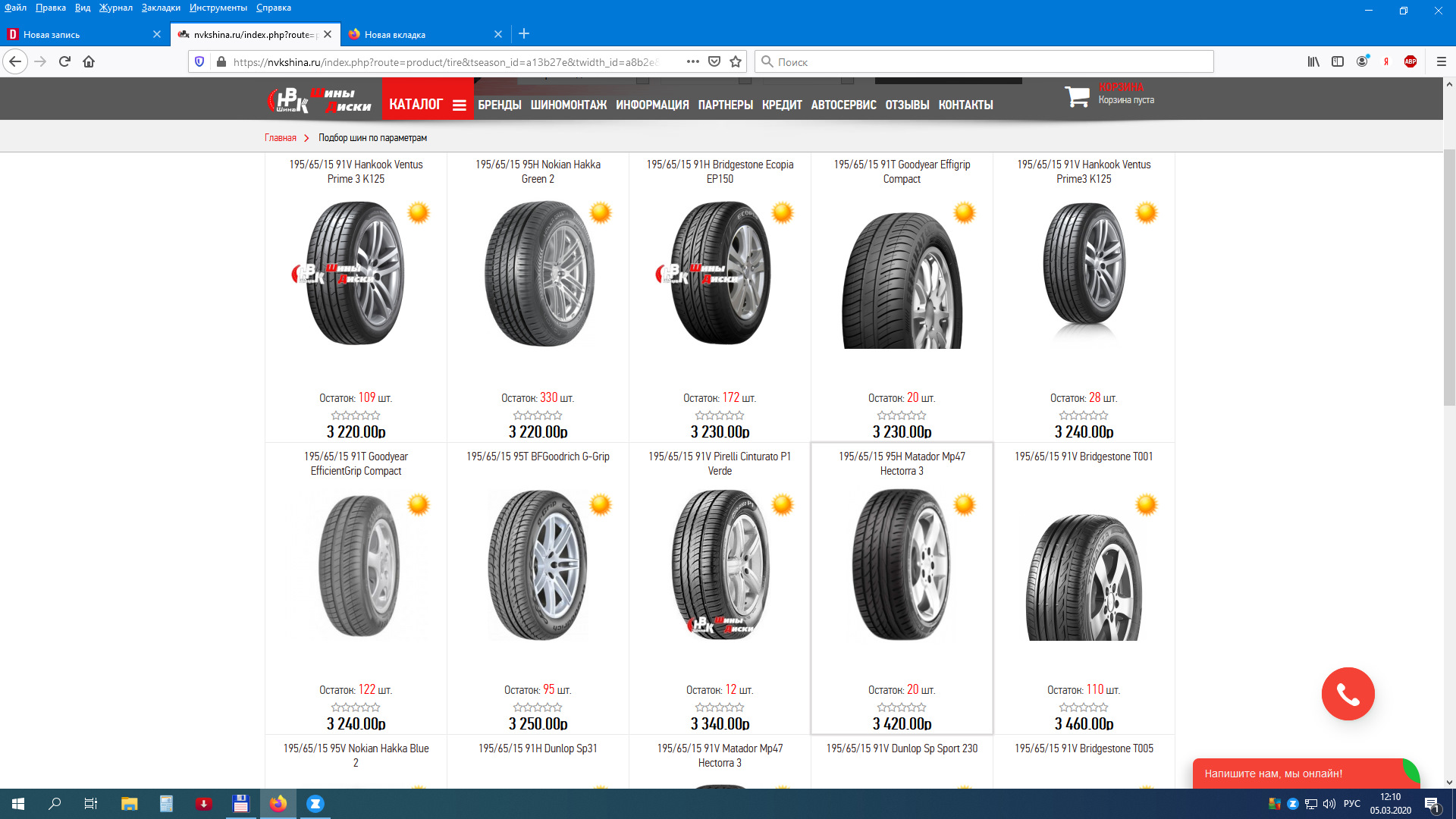This screenshot has width=1456, height=819.
Task: Open the volume icon in system tray
Action: pyautogui.click(x=1329, y=804)
